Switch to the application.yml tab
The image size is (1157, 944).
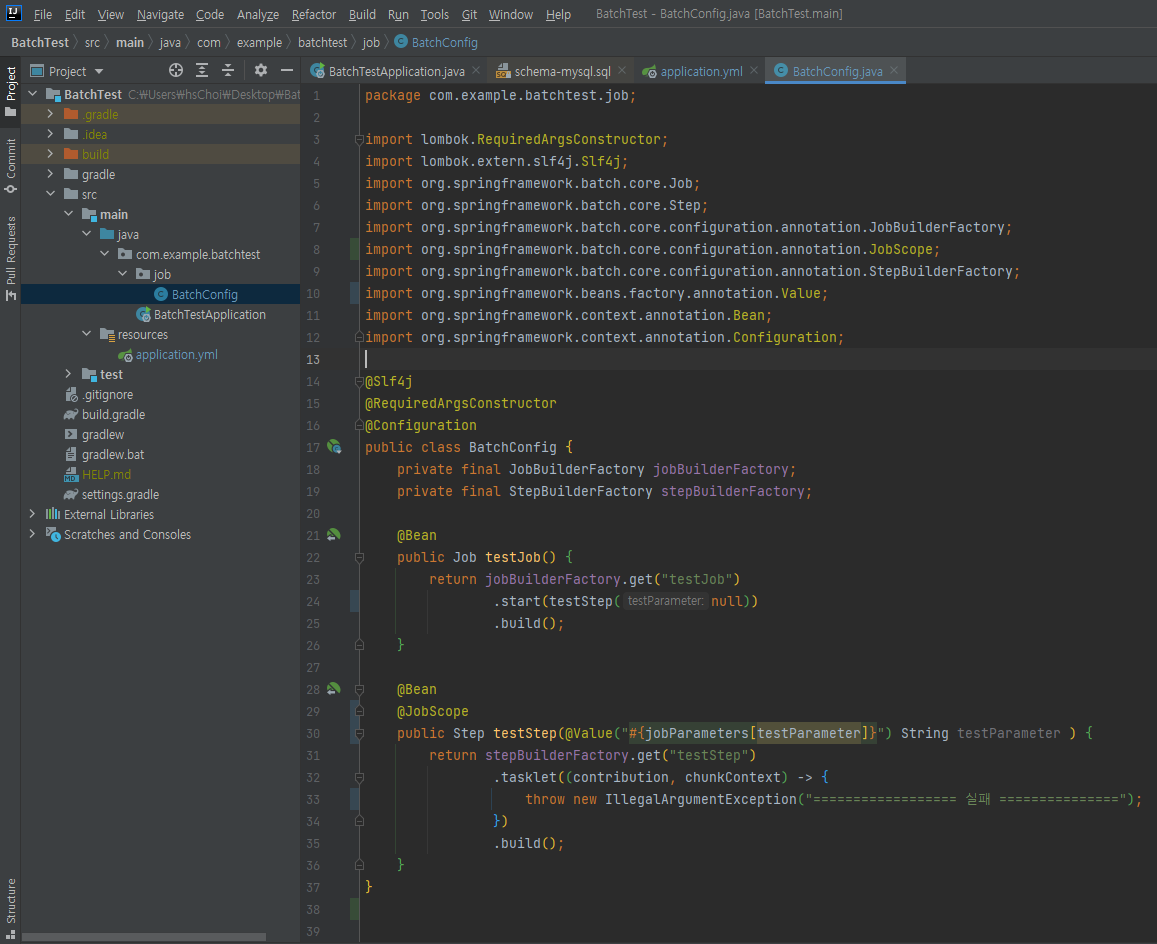coord(699,71)
